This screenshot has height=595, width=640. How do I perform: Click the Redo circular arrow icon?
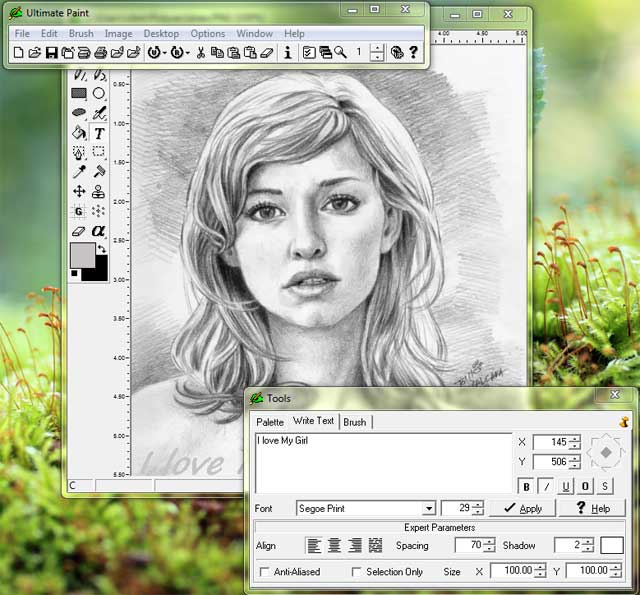click(x=177, y=52)
